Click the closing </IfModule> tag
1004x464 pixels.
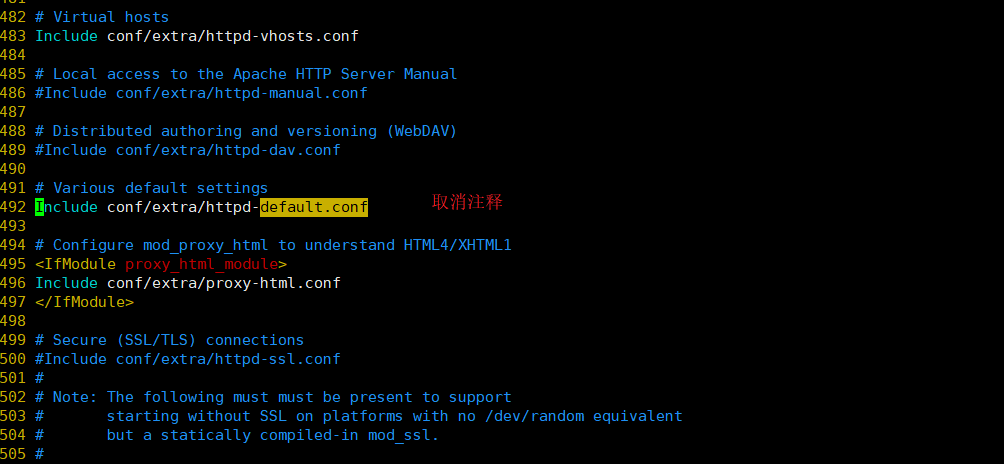(85, 302)
